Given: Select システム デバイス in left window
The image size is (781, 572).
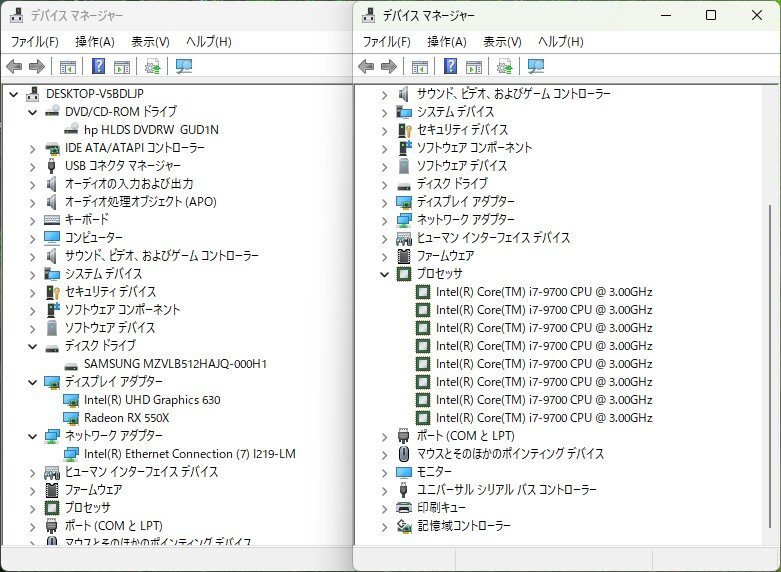Looking at the screenshot, I should pyautogui.click(x=104, y=274).
